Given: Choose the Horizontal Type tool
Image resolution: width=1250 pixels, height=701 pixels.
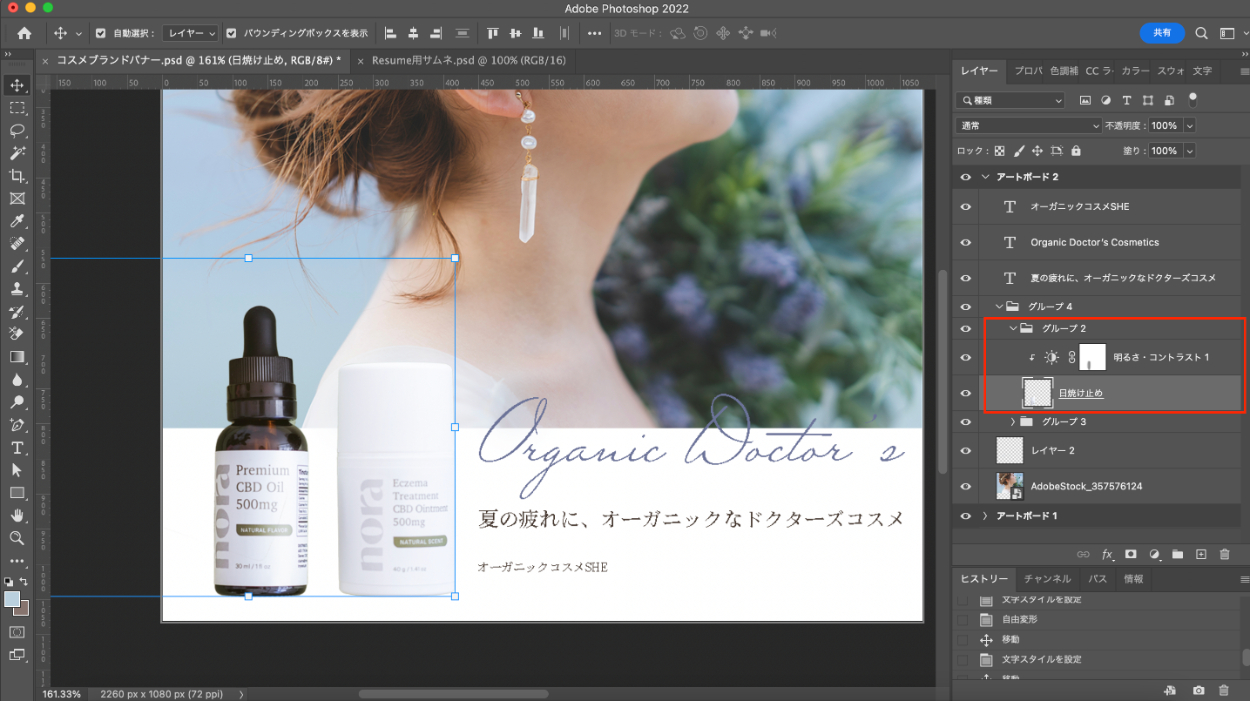Looking at the screenshot, I should click(x=17, y=447).
